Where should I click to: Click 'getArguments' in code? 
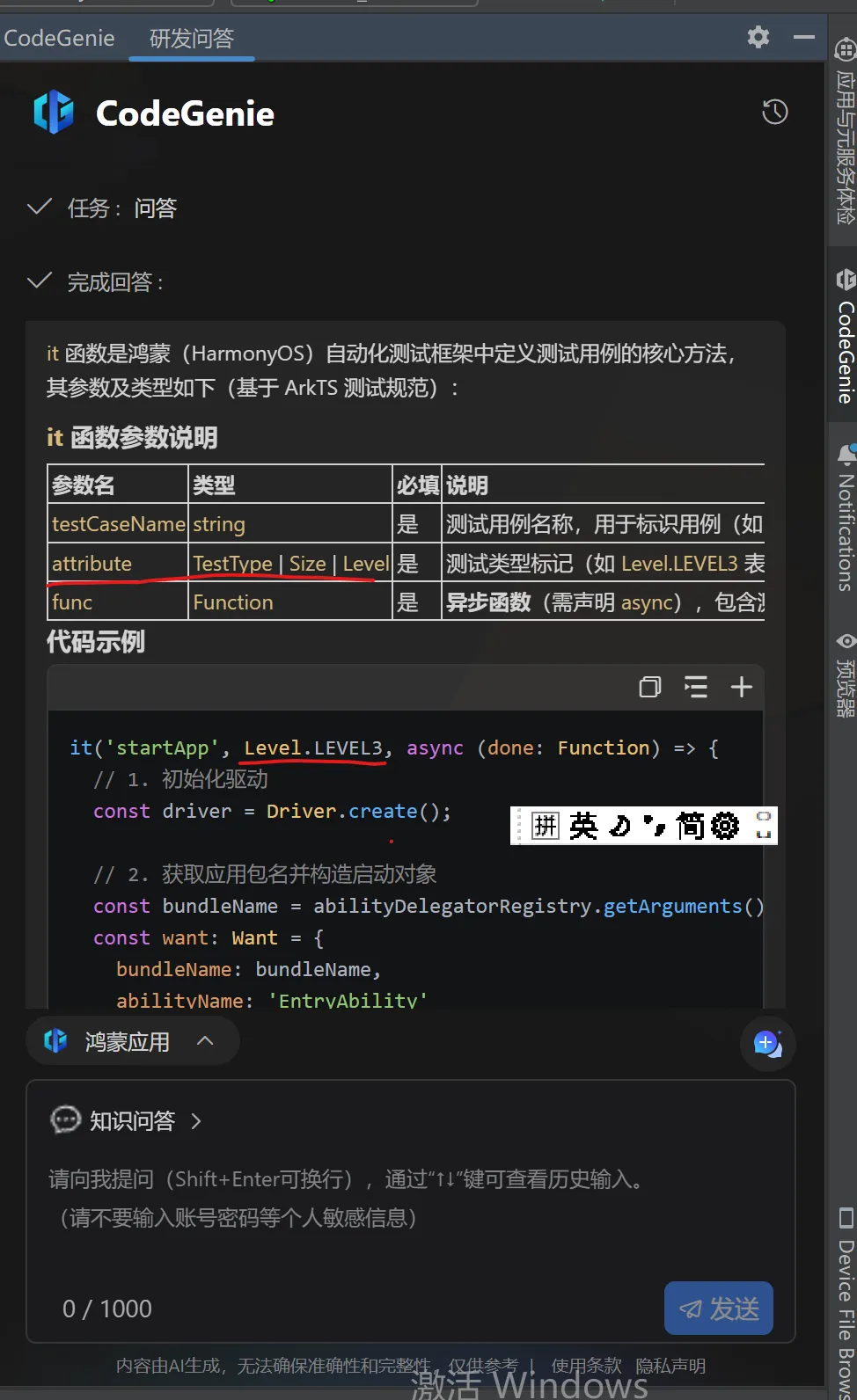(x=672, y=906)
